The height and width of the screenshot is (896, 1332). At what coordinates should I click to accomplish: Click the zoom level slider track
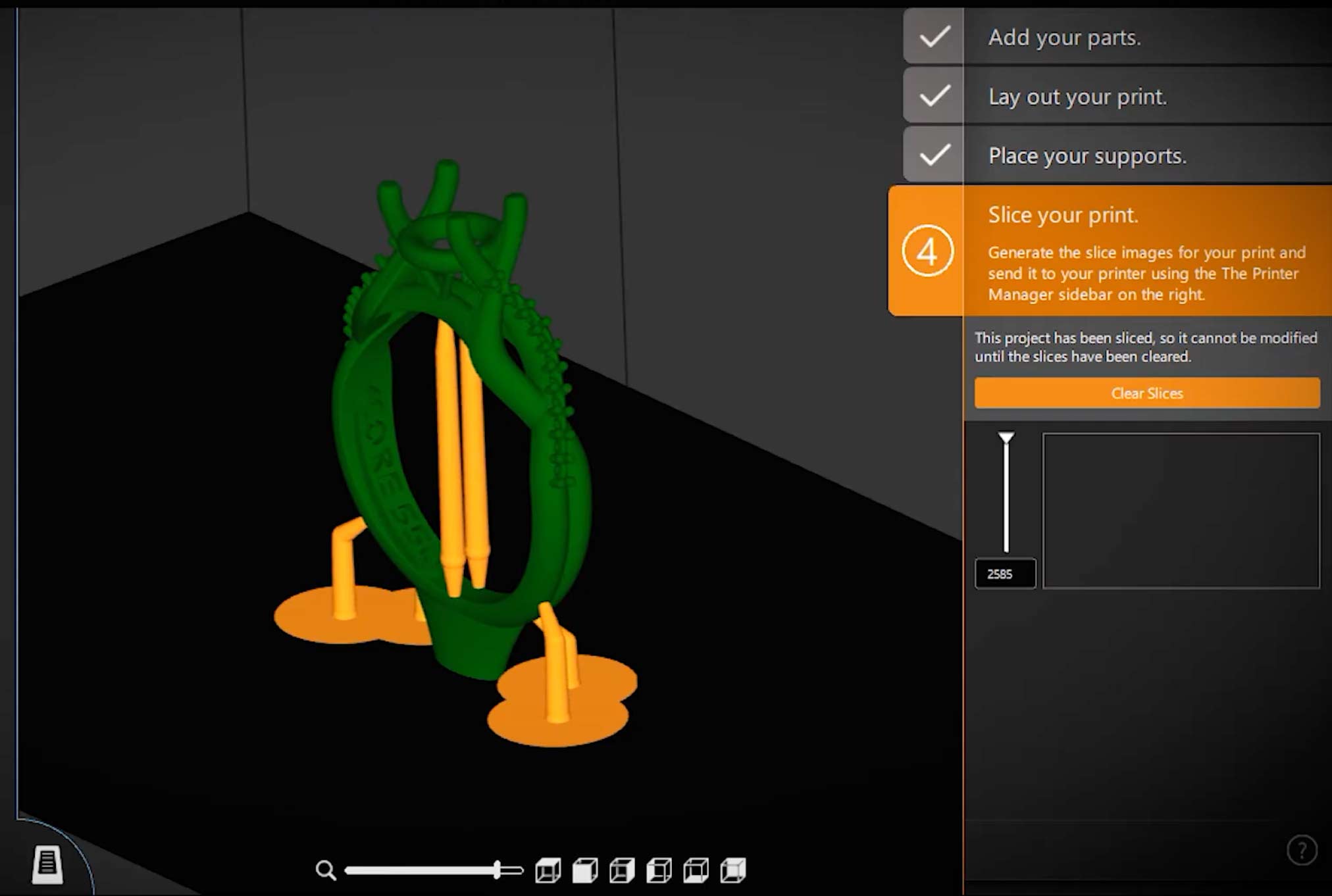pos(421,870)
